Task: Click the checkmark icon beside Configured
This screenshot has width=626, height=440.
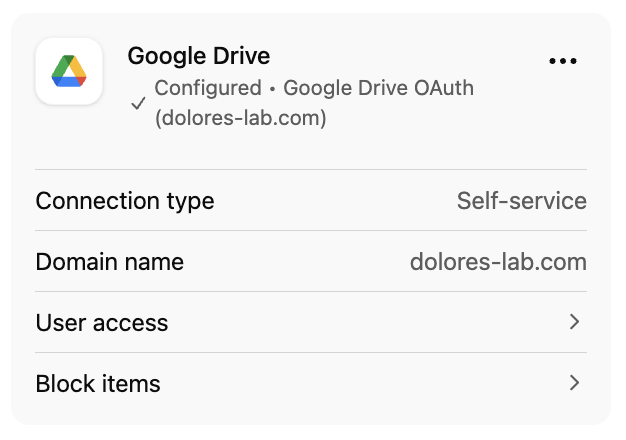Action: 139,103
